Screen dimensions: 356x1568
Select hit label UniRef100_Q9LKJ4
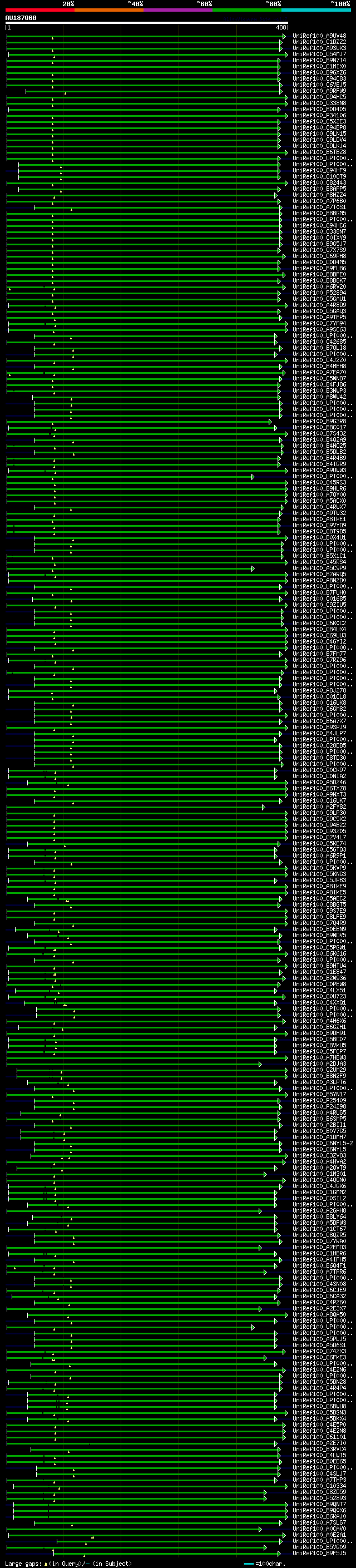[x=319, y=146]
